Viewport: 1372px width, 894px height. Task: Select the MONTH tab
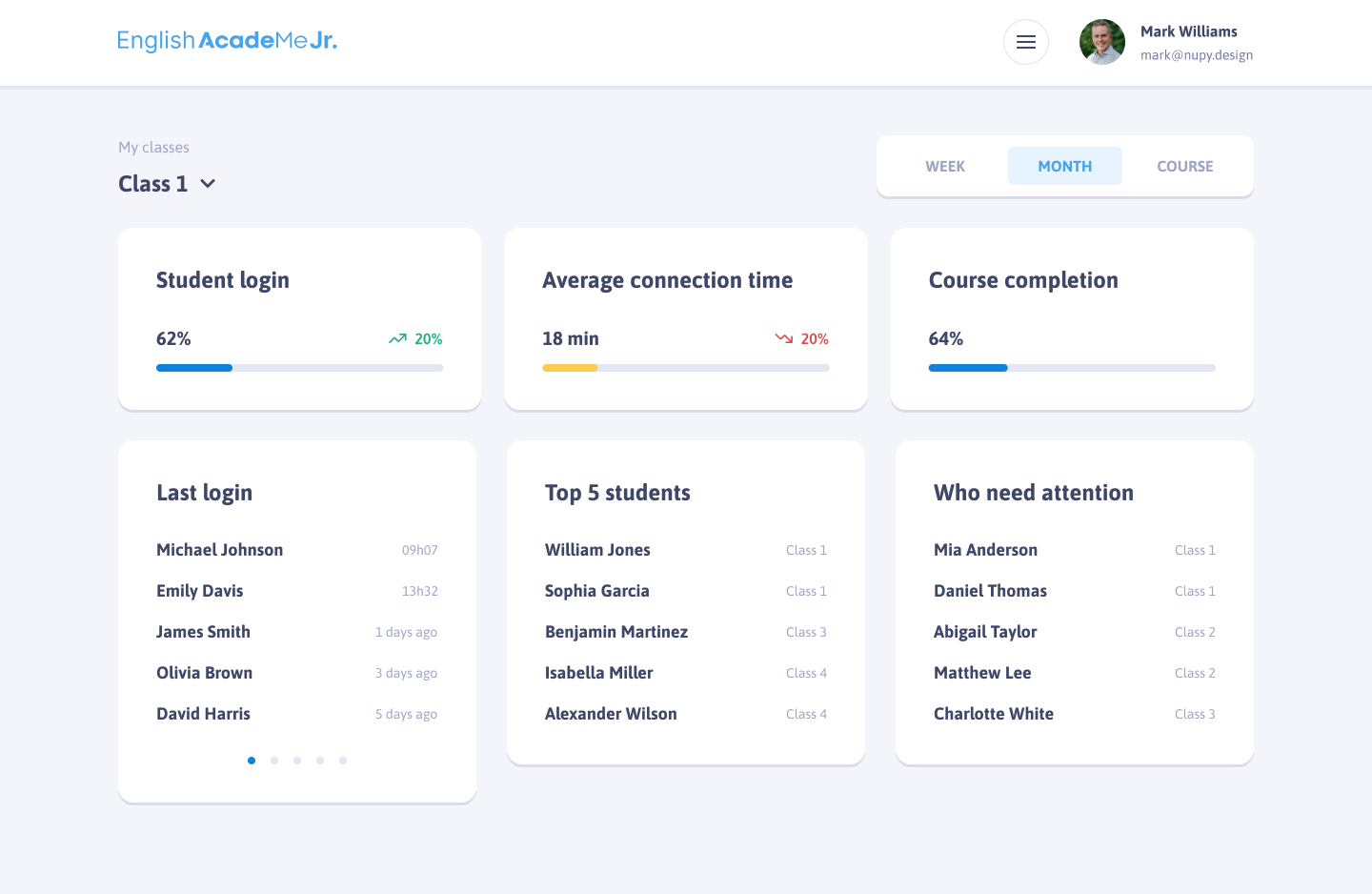(1064, 167)
